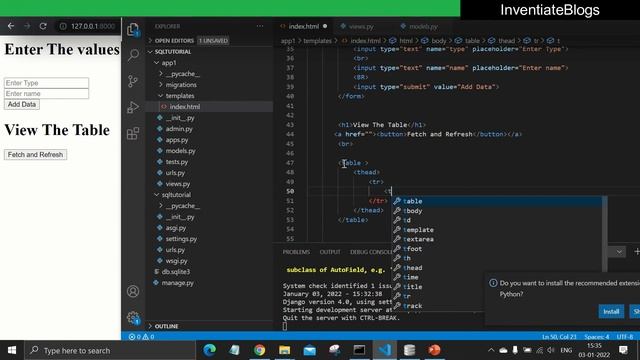The height and width of the screenshot is (360, 640).
Task: Click the 'body' breadcrumb item
Action: coord(438,40)
